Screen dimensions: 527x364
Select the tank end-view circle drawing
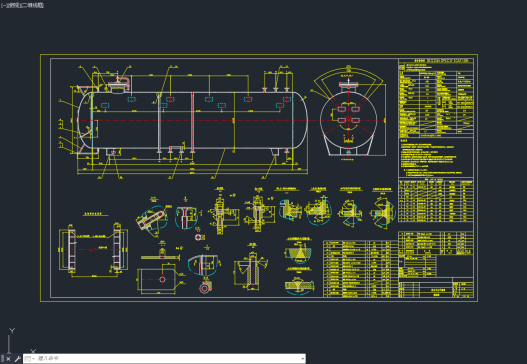pos(349,120)
